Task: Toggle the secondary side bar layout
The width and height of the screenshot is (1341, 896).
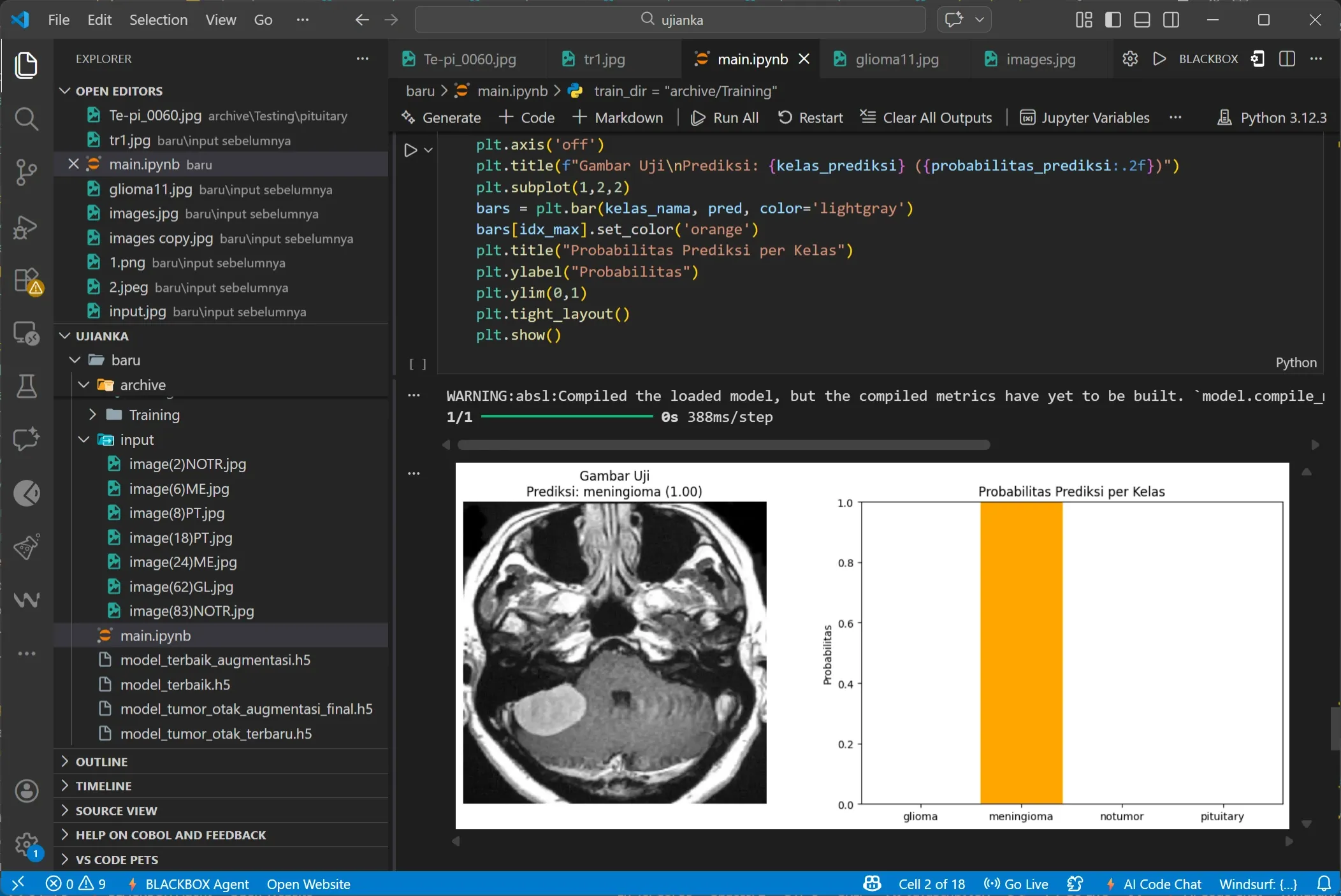Action: tap(1171, 20)
